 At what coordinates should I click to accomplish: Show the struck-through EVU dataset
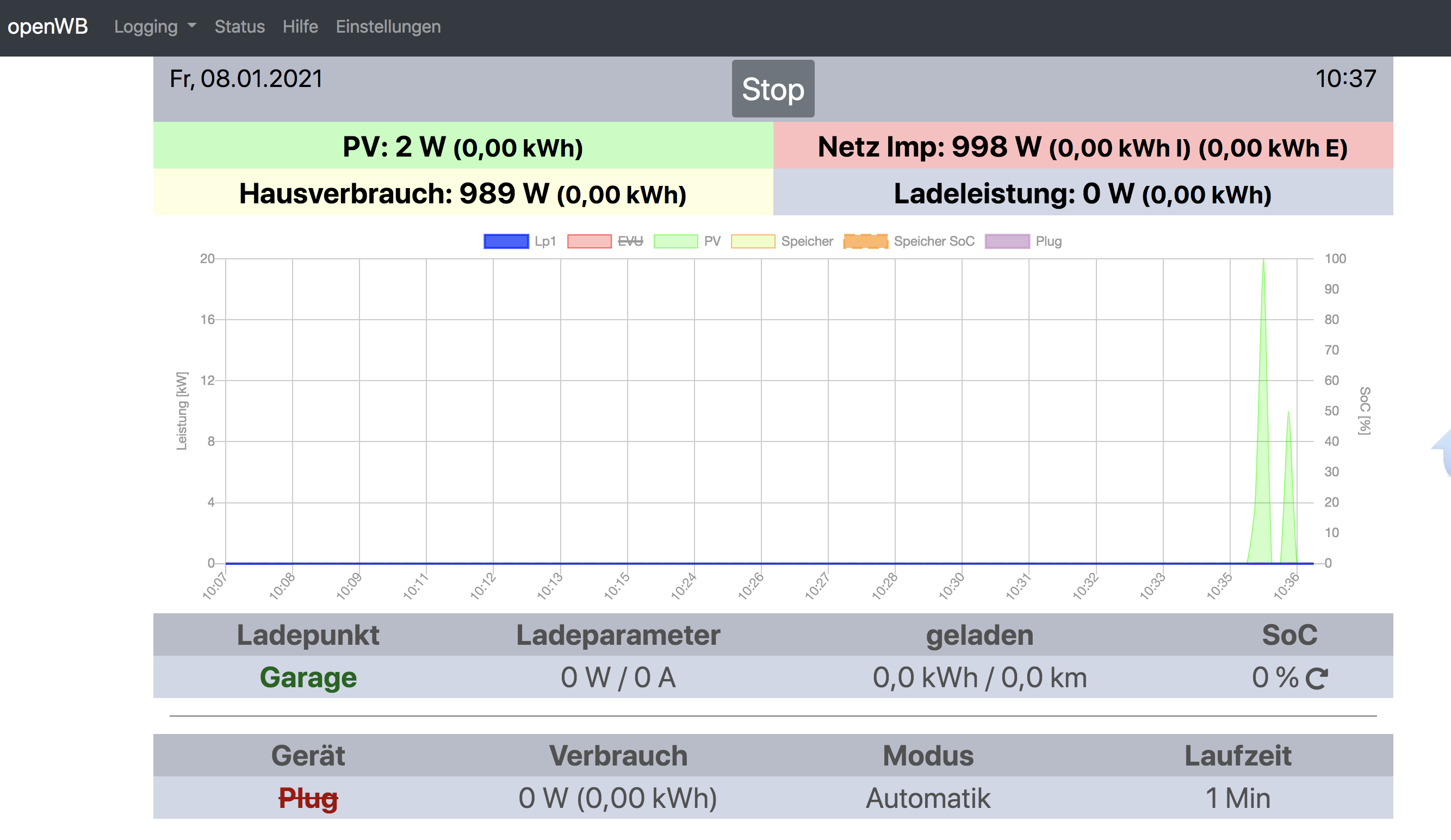click(x=605, y=241)
